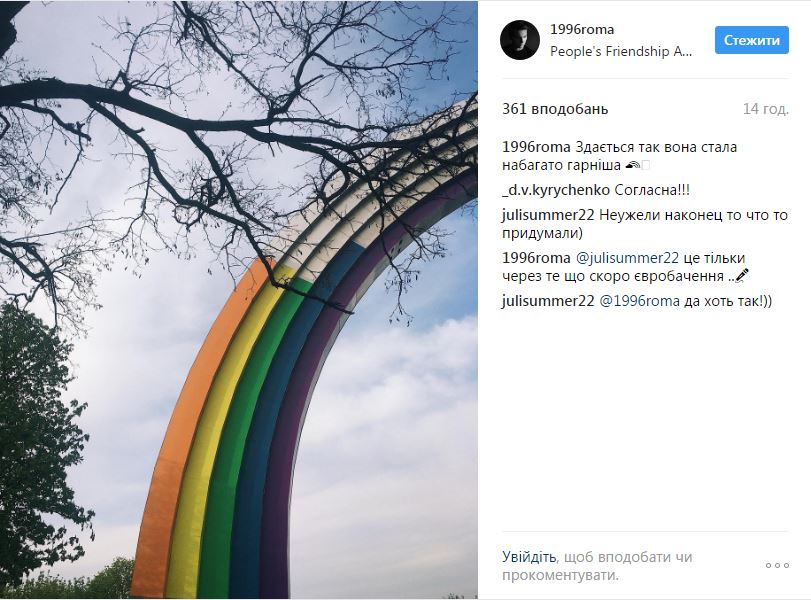The height and width of the screenshot is (600, 811).
Task: Open the 14 год. post timestamp
Action: (x=765, y=109)
